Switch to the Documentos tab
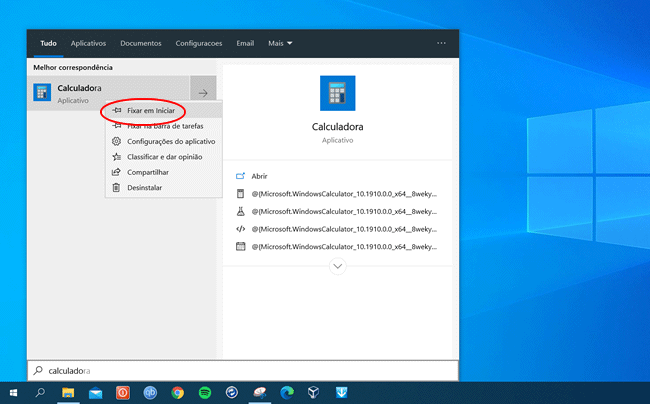This screenshot has height=404, width=650. (x=140, y=43)
